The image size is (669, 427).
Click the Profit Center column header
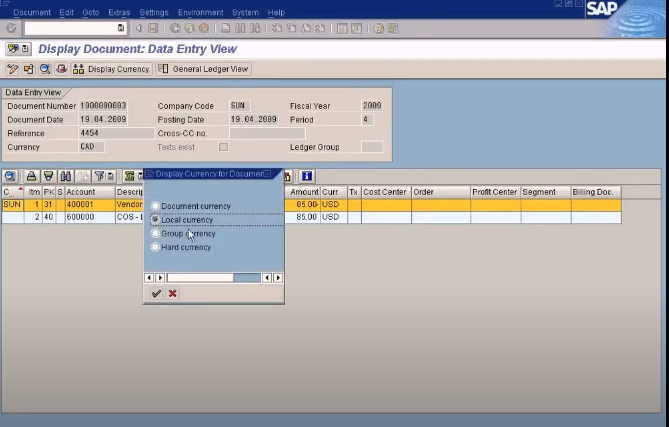point(495,192)
